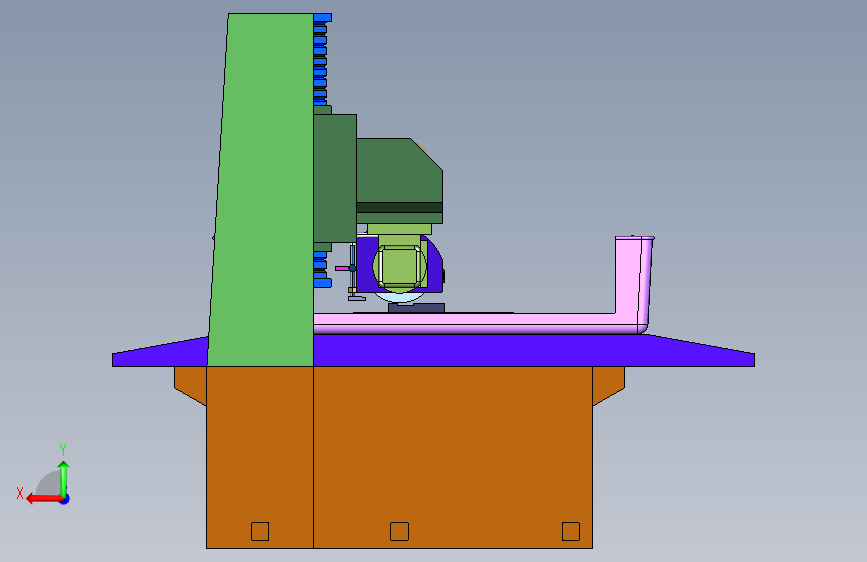Click the right square recess on the base

pyautogui.click(x=571, y=532)
